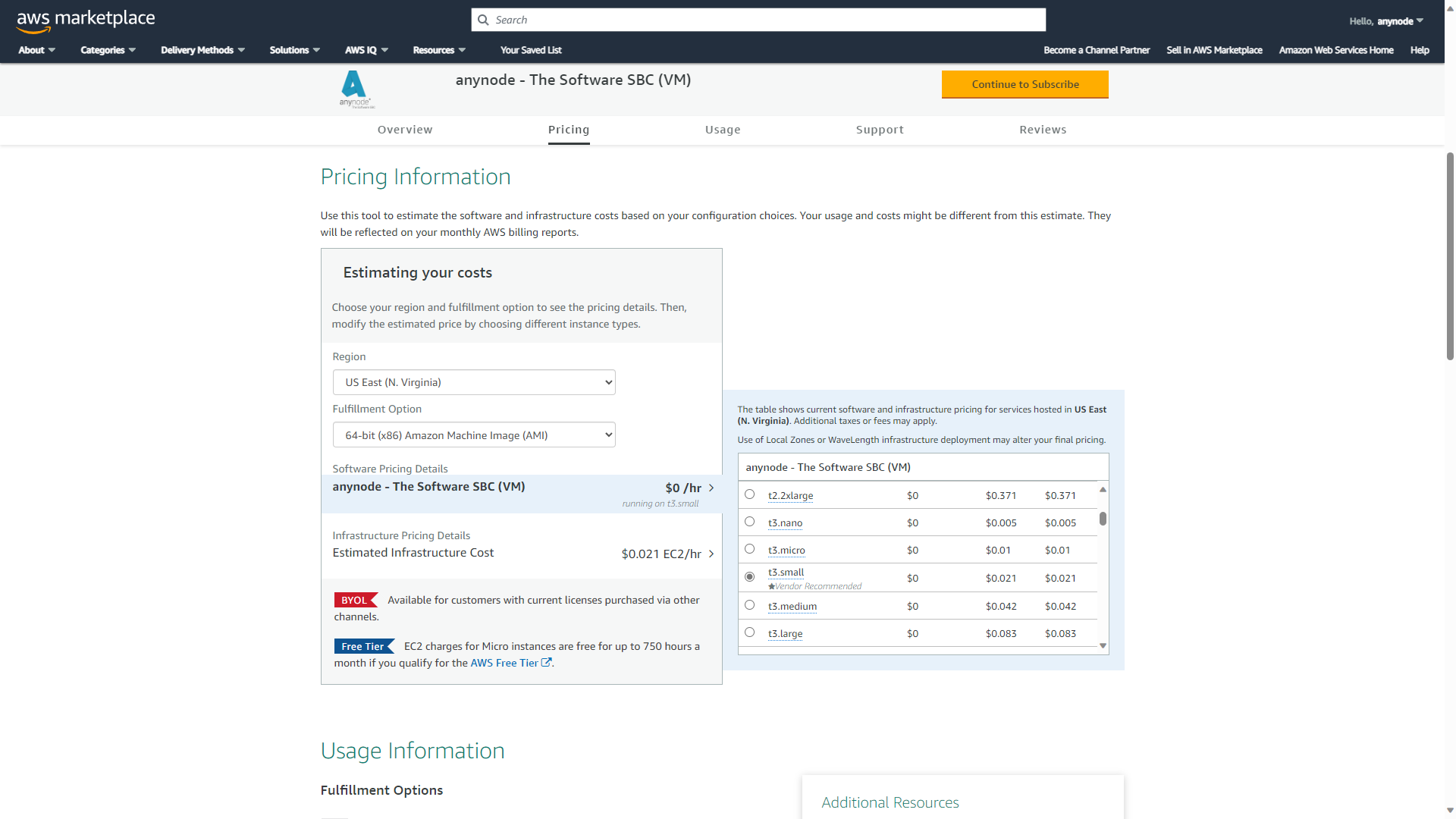Switch to the Usage tab

pos(723,130)
